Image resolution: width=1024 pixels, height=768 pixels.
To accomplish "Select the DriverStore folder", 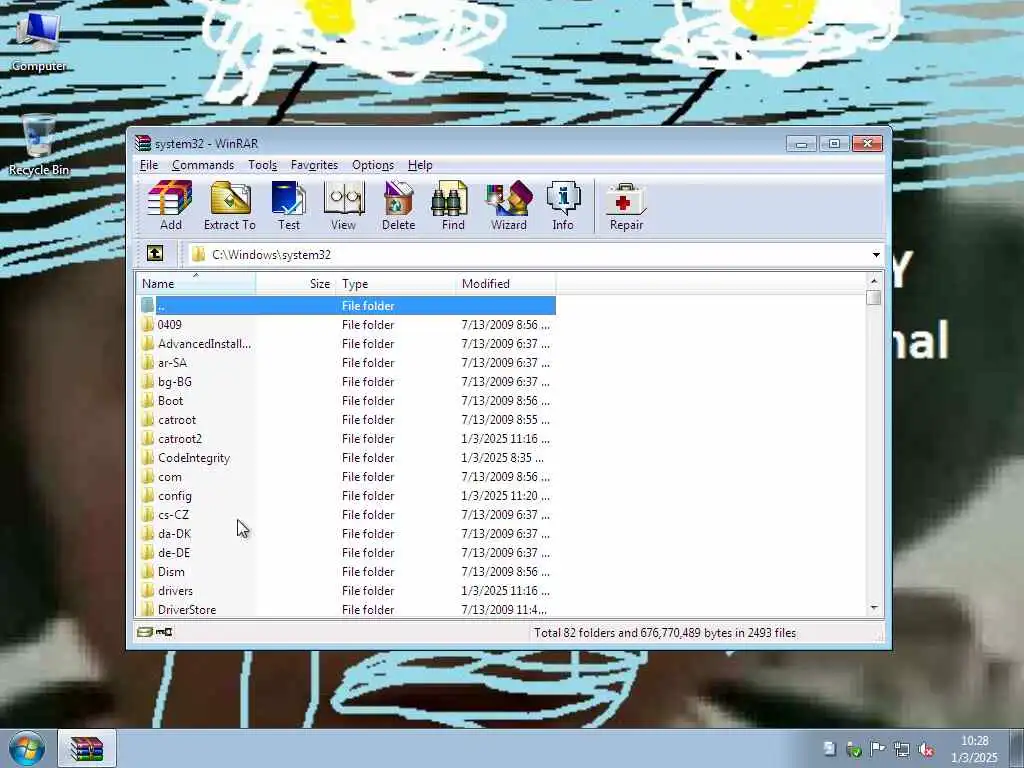I will point(347,609).
